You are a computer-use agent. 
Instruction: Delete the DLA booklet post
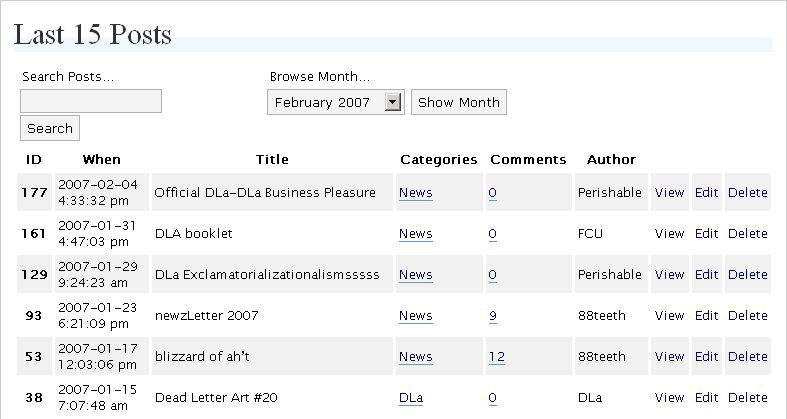pos(747,234)
